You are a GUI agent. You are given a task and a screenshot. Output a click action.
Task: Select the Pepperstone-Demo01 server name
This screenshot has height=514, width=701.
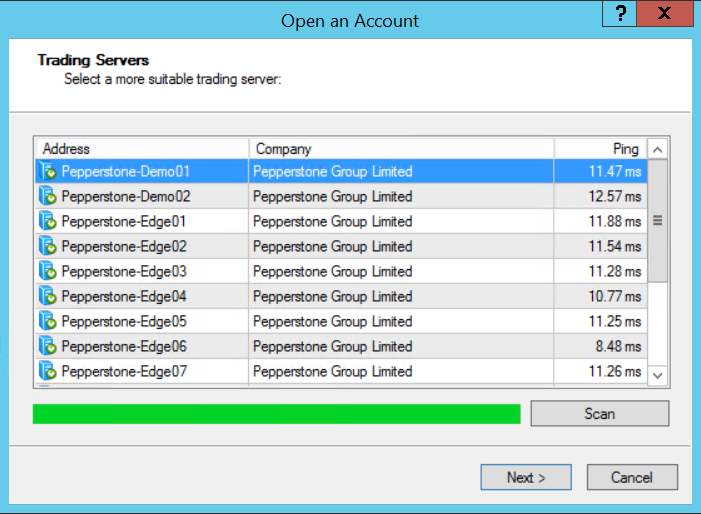pos(126,172)
